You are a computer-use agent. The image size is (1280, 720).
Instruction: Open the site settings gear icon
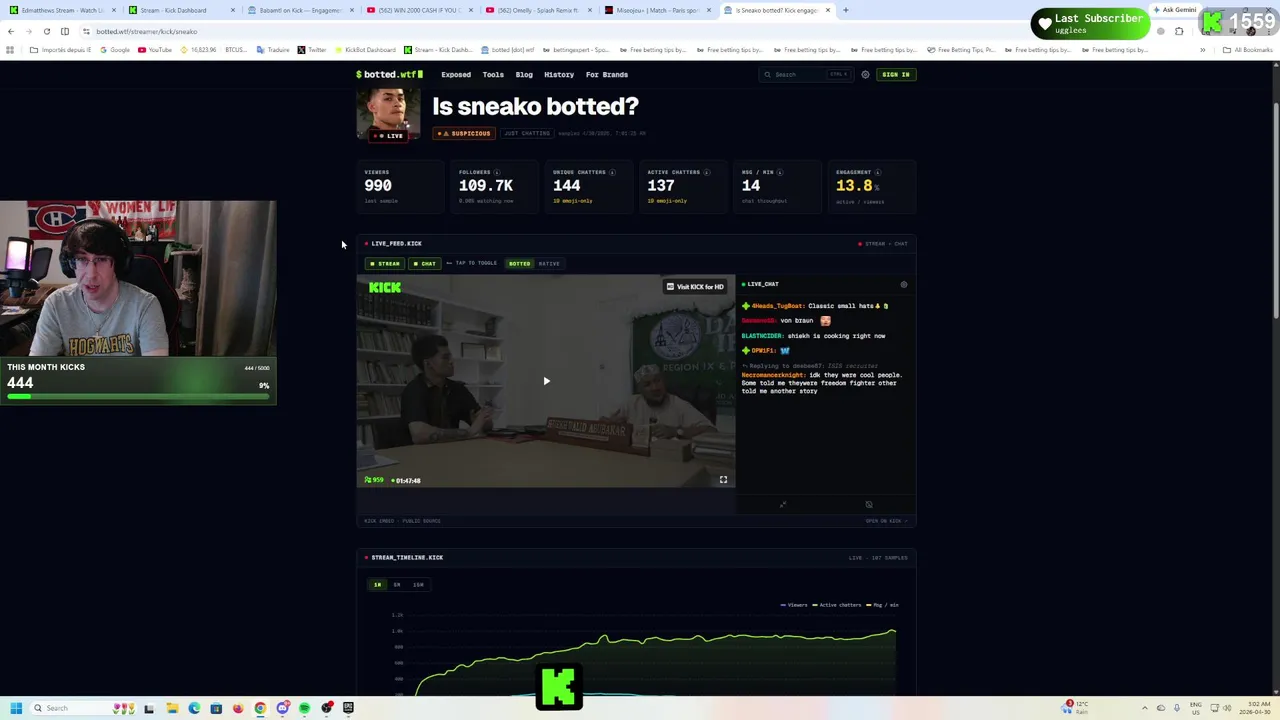point(865,74)
